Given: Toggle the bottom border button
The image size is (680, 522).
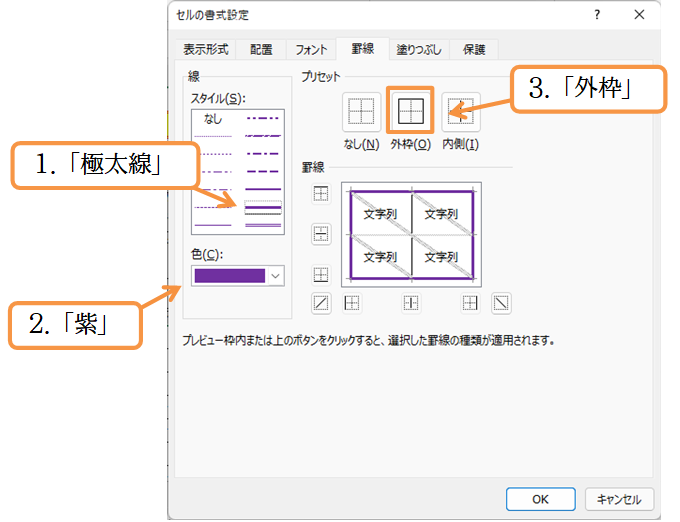Looking at the screenshot, I should click(x=320, y=274).
